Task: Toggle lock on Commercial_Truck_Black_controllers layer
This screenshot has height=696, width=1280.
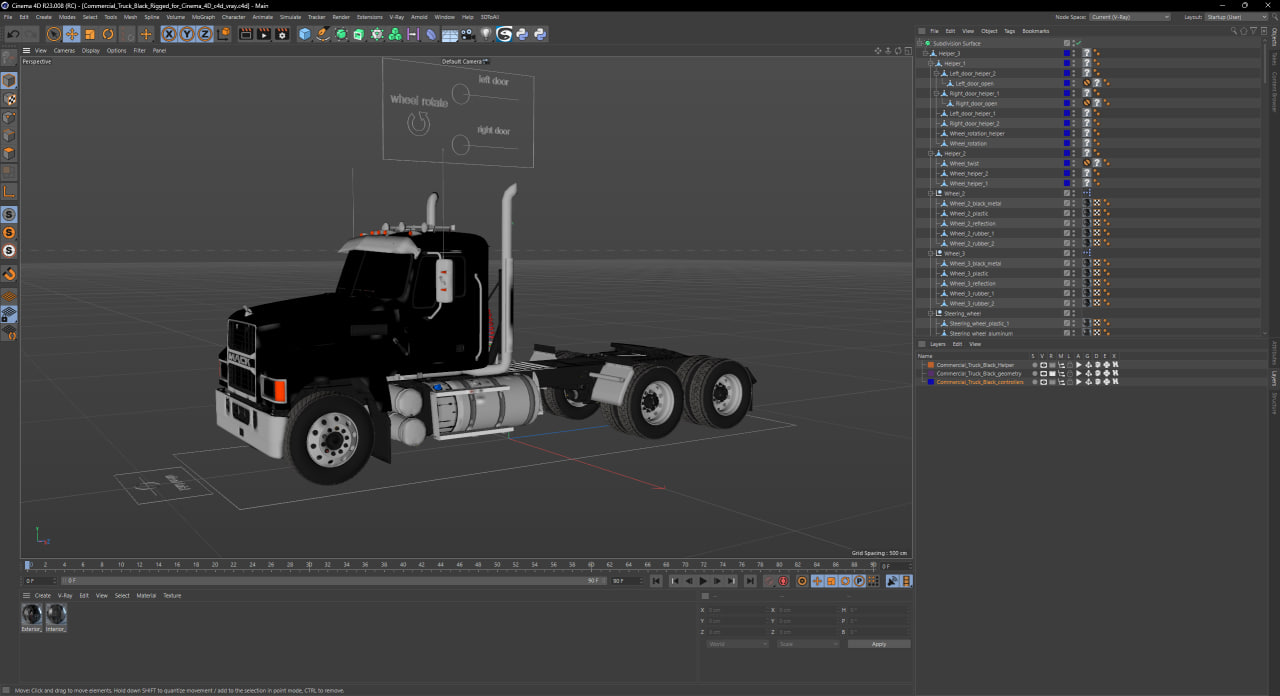Action: [1070, 381]
